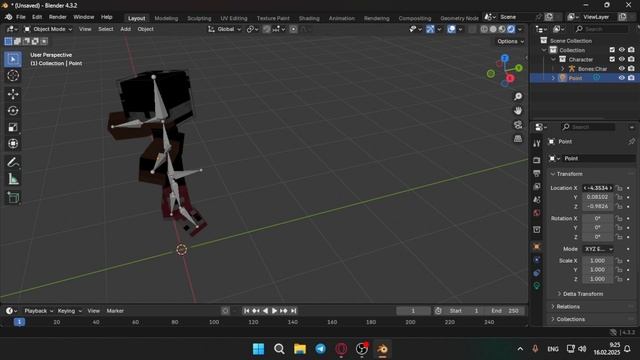The width and height of the screenshot is (640, 360).
Task: Open Telegram from the Windows taskbar
Action: 320,349
